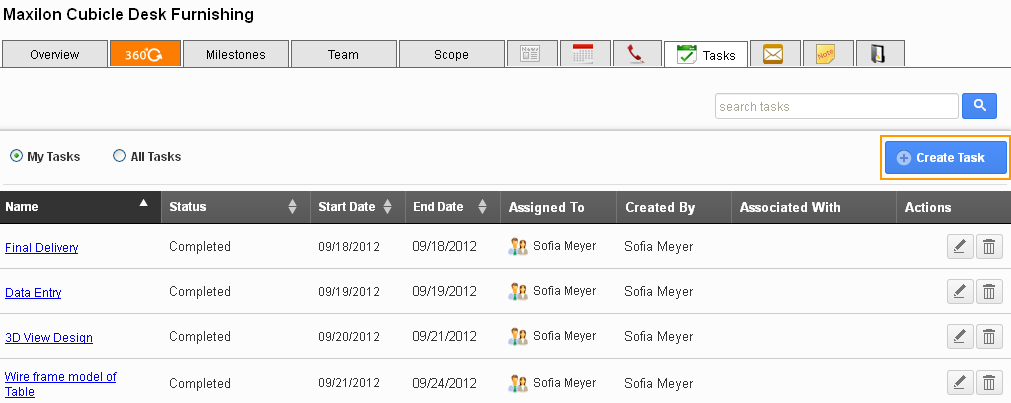1011x403 pixels.
Task: Click the Create Task button
Action: point(944,158)
